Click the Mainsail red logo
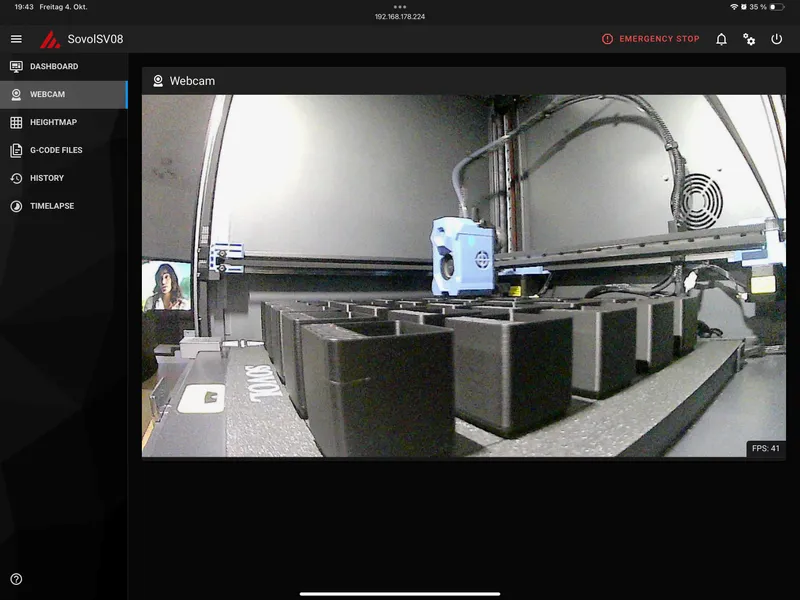 pyautogui.click(x=50, y=39)
